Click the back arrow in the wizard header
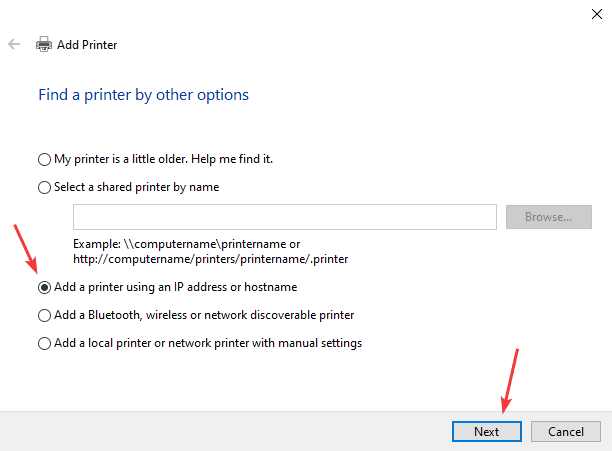Viewport: 612px width, 451px height. (x=14, y=45)
